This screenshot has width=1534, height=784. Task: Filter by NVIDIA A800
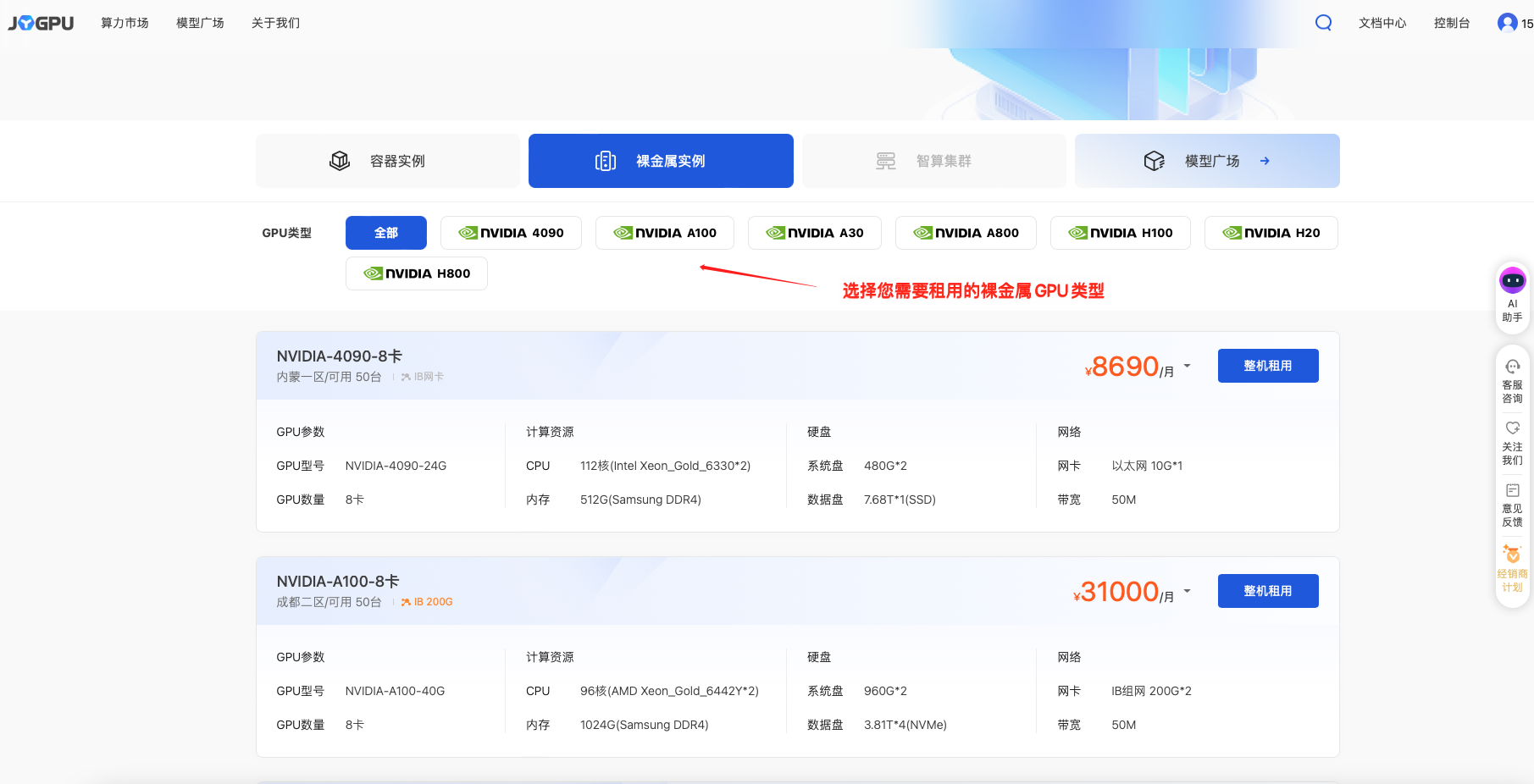966,233
